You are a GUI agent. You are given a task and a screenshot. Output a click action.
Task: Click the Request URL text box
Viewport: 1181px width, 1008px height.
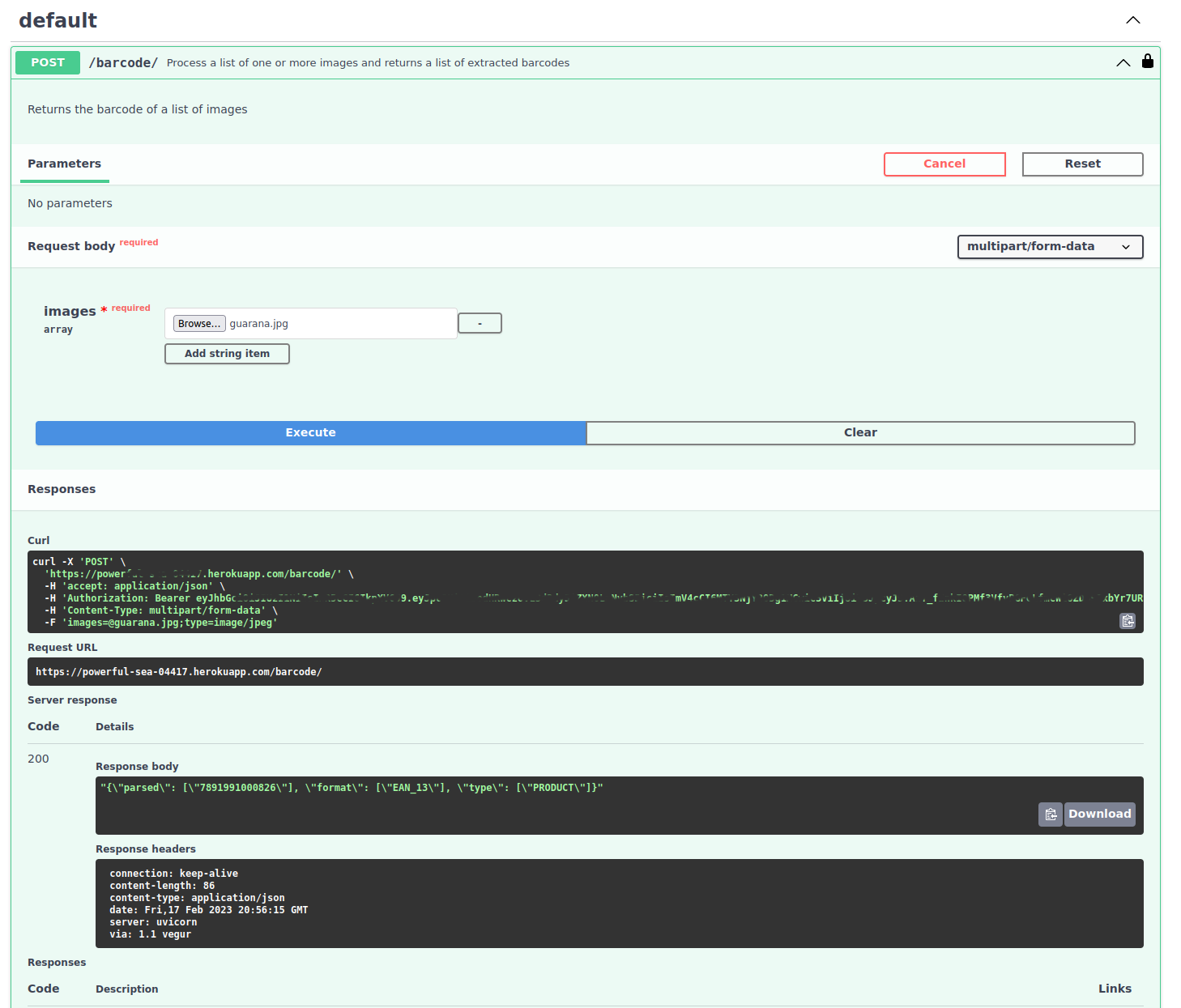coord(585,672)
